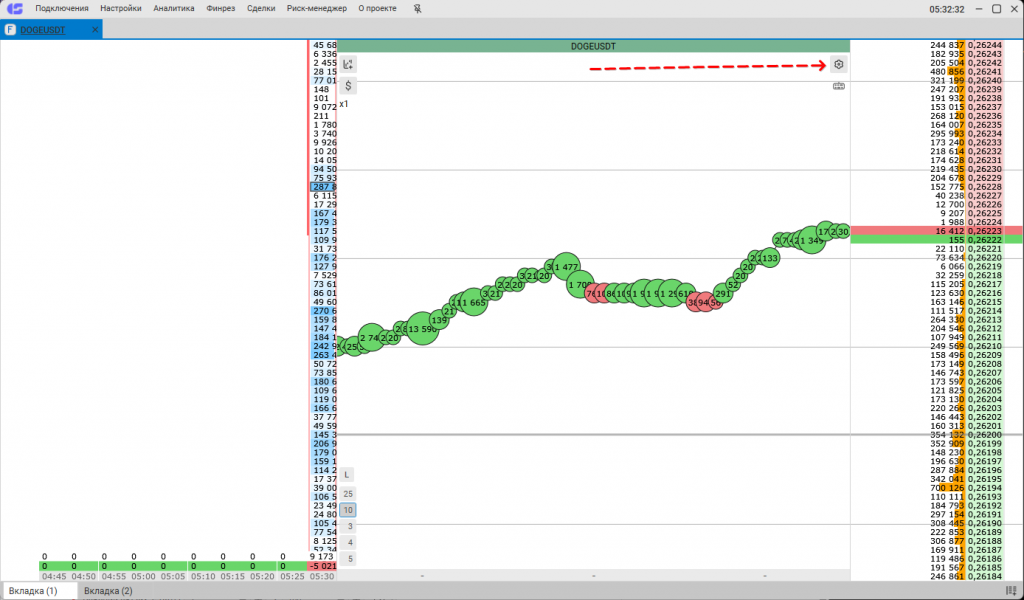
Task: Open chart settings gear icon
Action: tap(839, 64)
